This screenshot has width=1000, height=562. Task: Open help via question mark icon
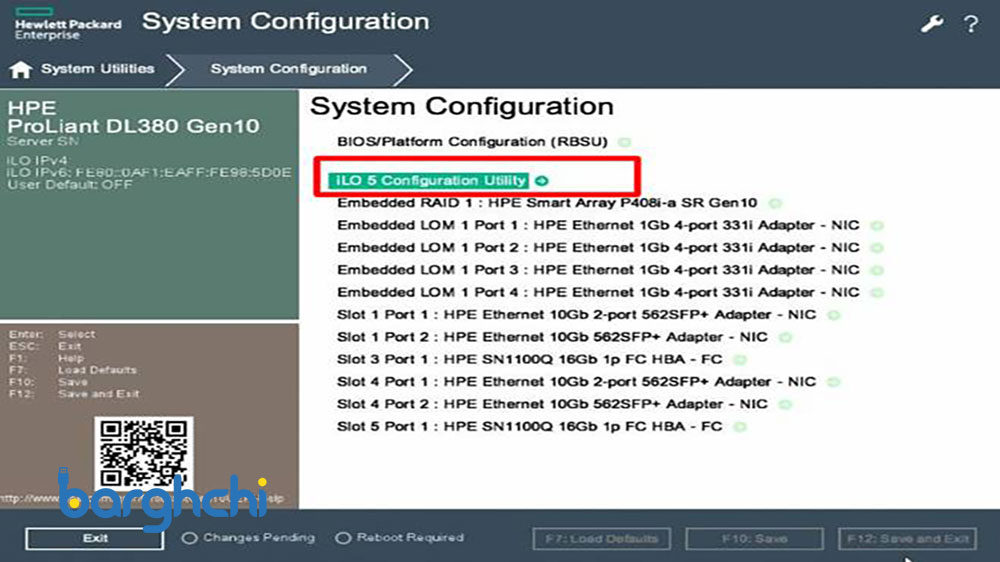point(970,23)
